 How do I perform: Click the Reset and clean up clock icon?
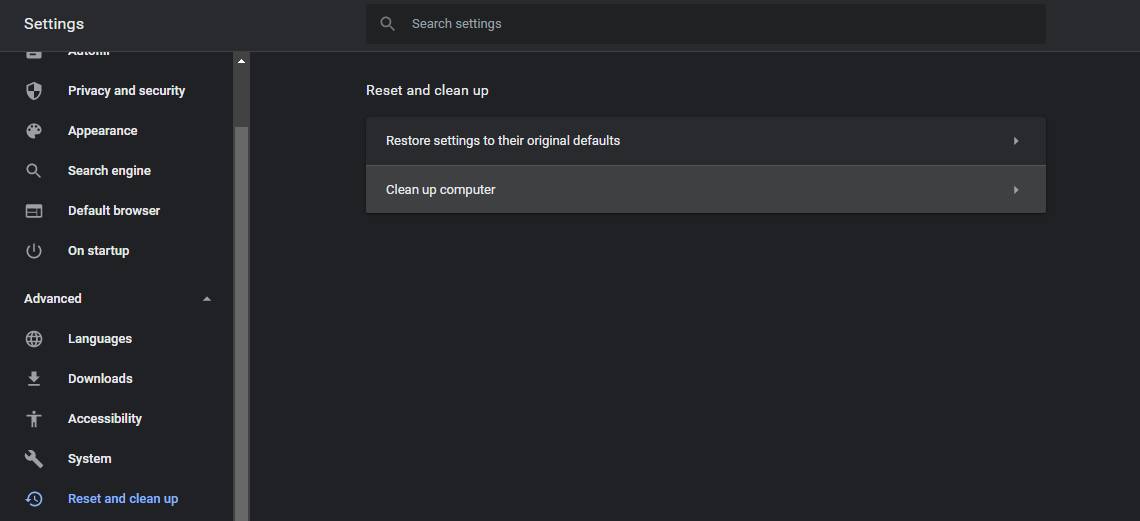pos(34,499)
